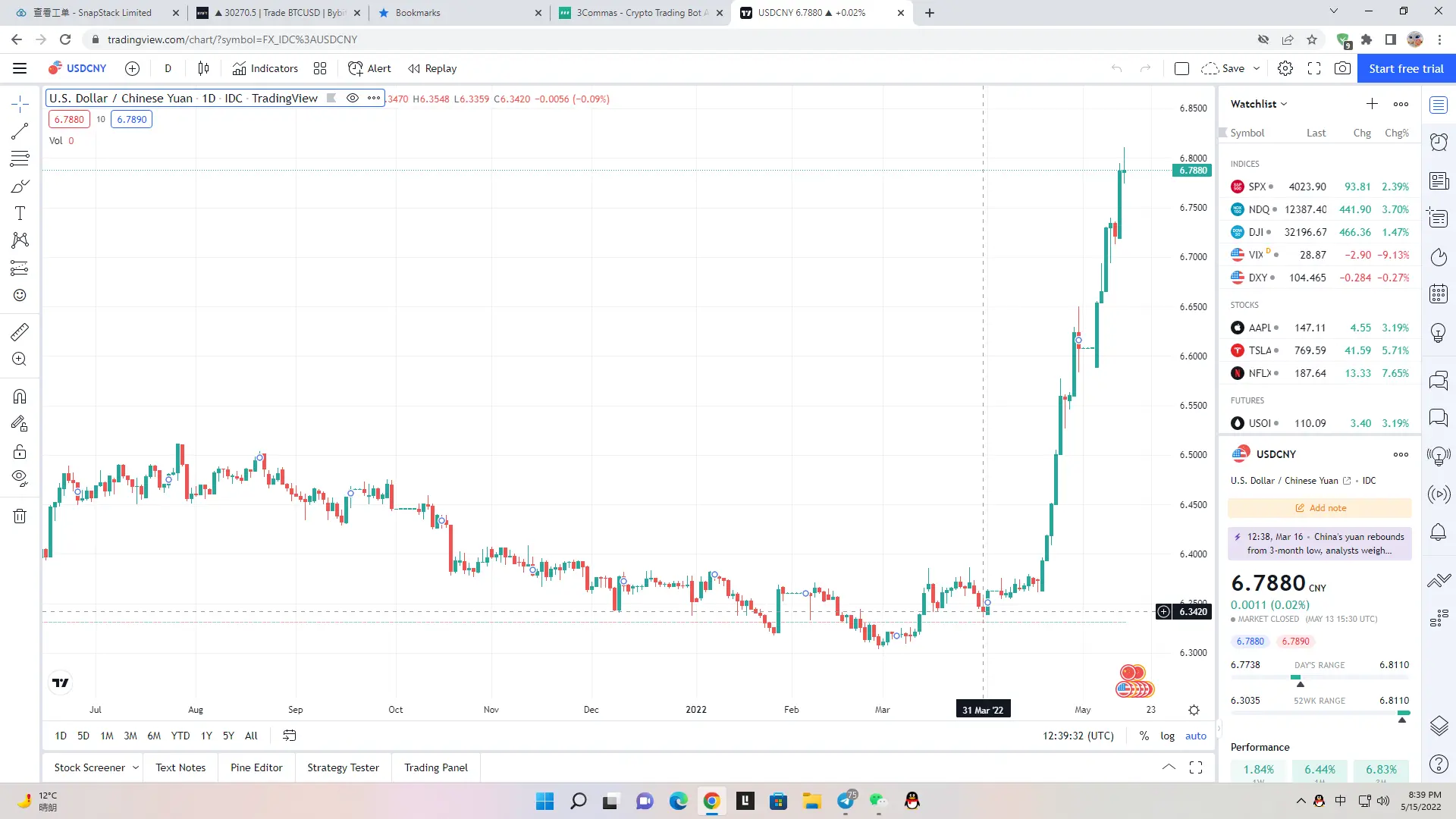Toggle log scale on price axis
The height and width of the screenshot is (819, 1456).
tap(1167, 736)
